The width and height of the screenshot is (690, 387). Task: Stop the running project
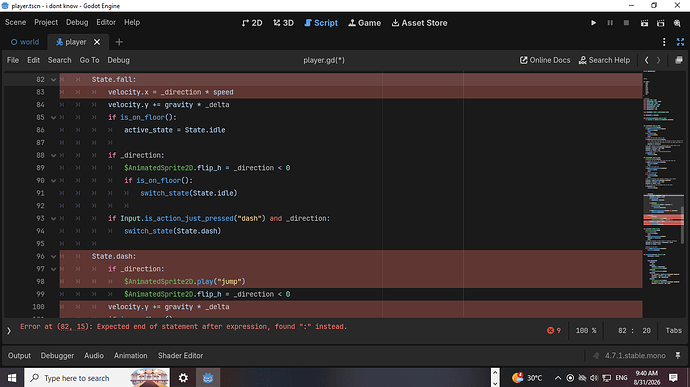click(626, 23)
